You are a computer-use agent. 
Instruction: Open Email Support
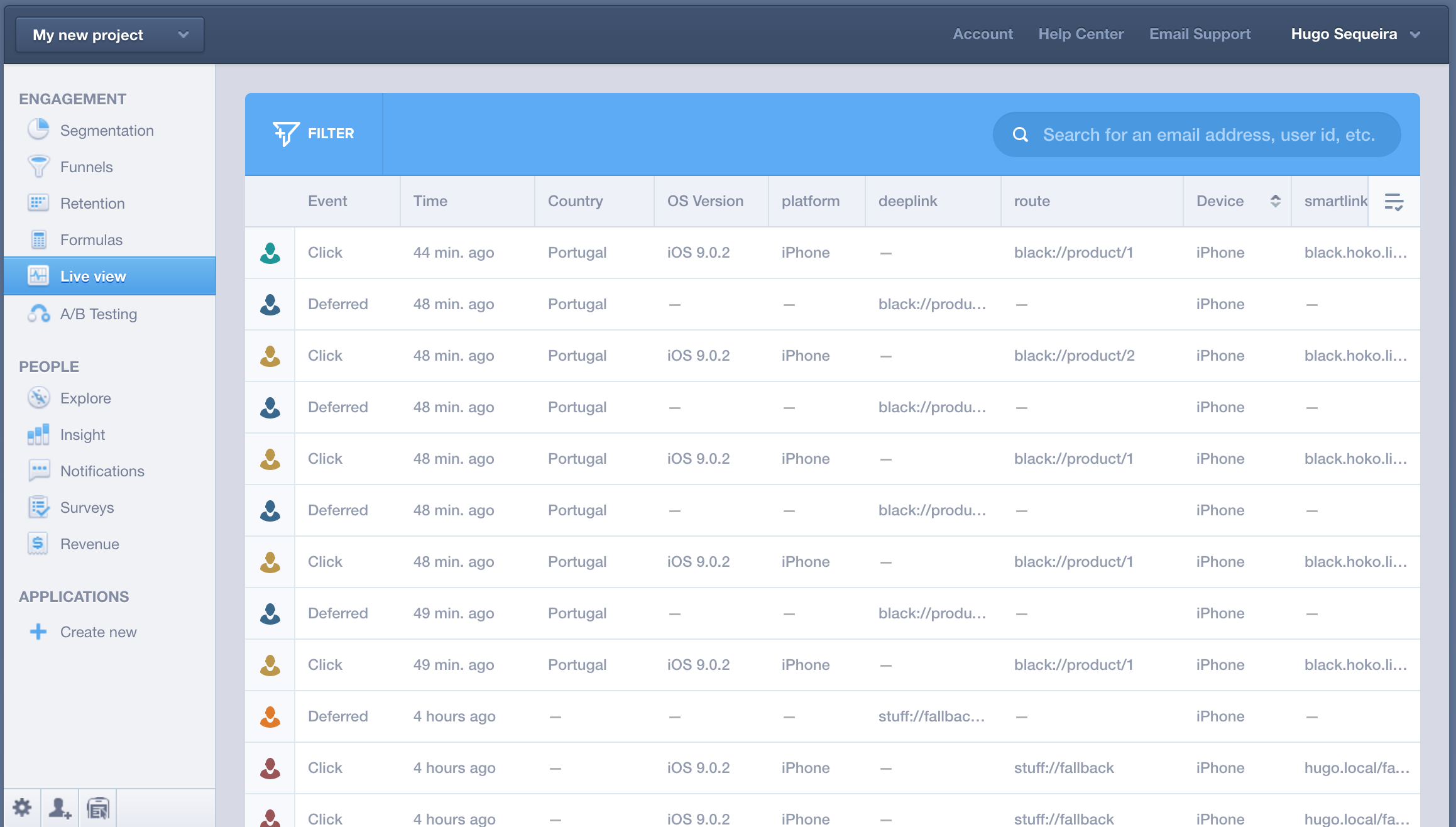[1199, 34]
